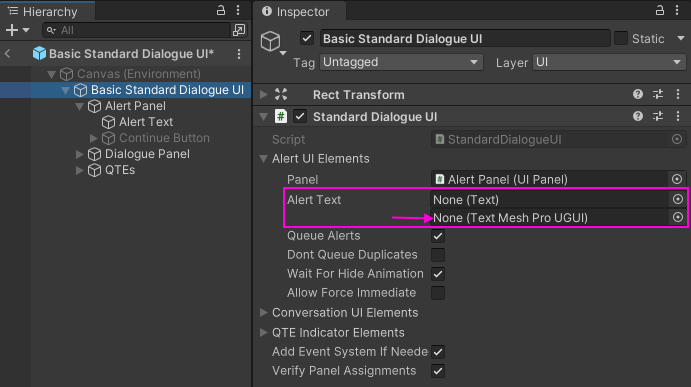
Task: Select QTEs in Hierarchy
Action: click(119, 170)
